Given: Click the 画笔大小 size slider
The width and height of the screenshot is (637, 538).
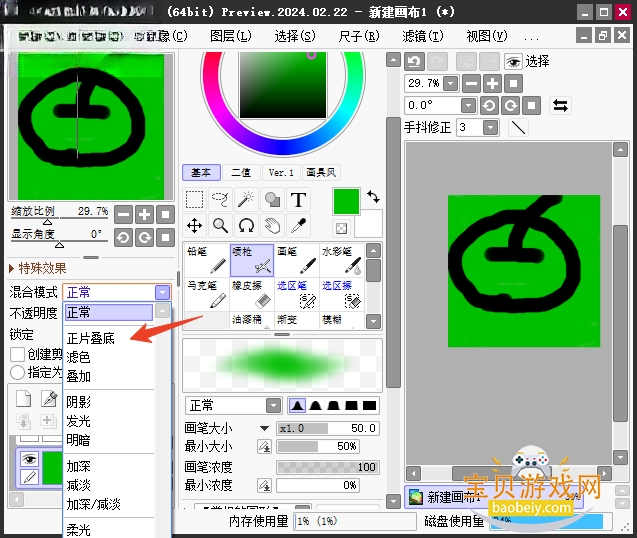Looking at the screenshot, I should point(328,428).
